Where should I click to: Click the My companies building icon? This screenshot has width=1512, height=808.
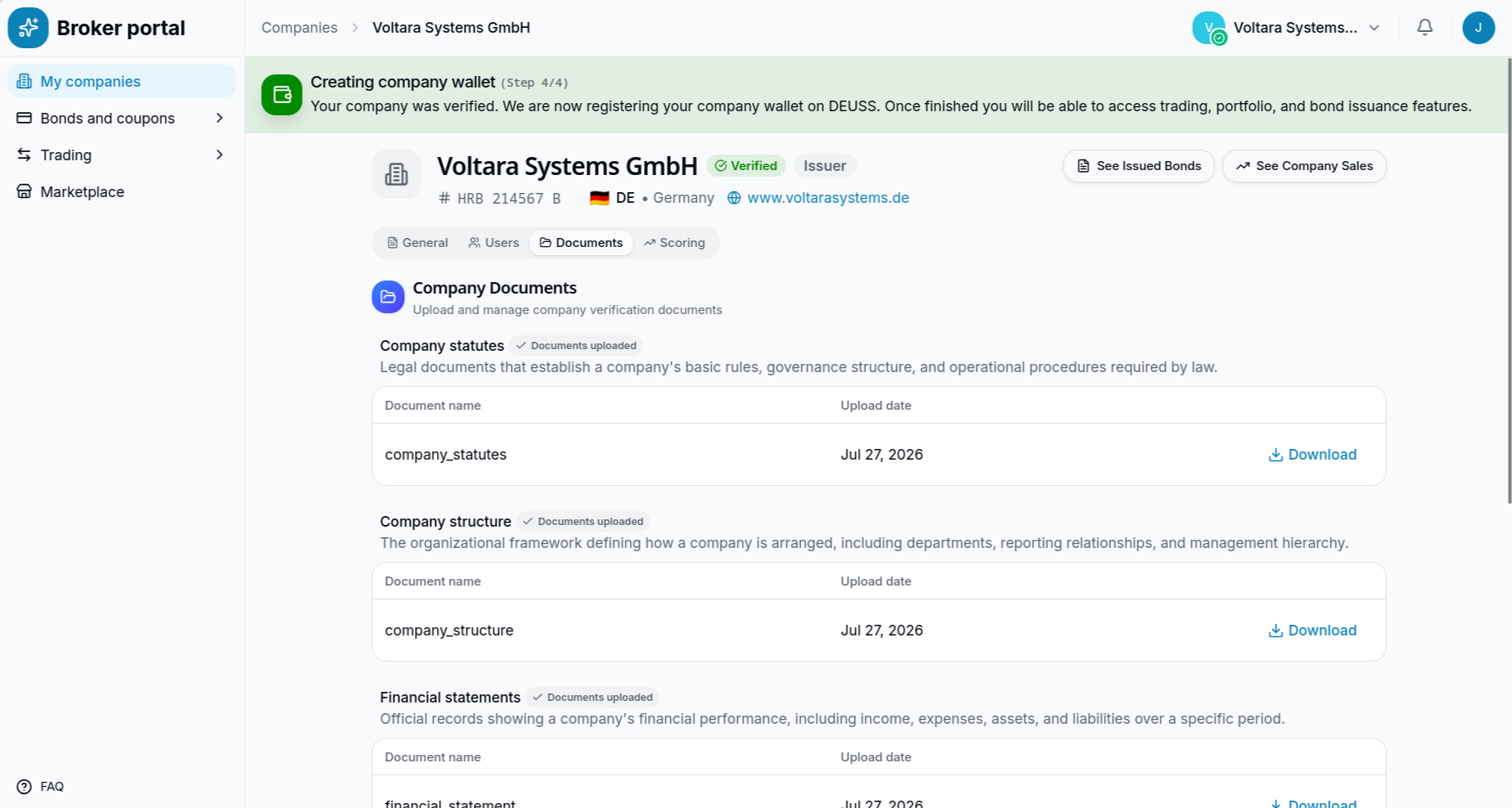[x=25, y=81]
